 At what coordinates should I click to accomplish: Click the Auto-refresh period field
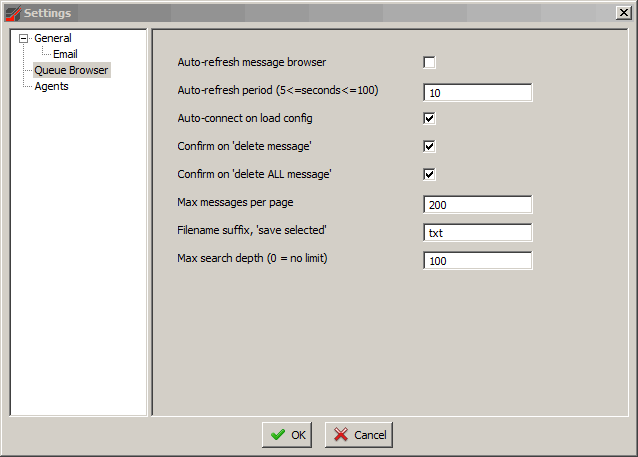pos(477,93)
